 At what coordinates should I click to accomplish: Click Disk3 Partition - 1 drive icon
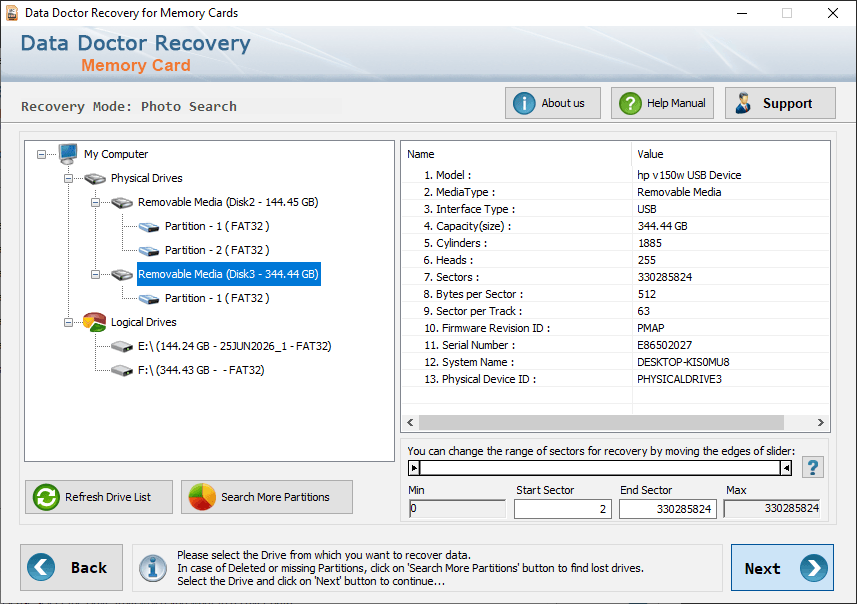(x=149, y=298)
